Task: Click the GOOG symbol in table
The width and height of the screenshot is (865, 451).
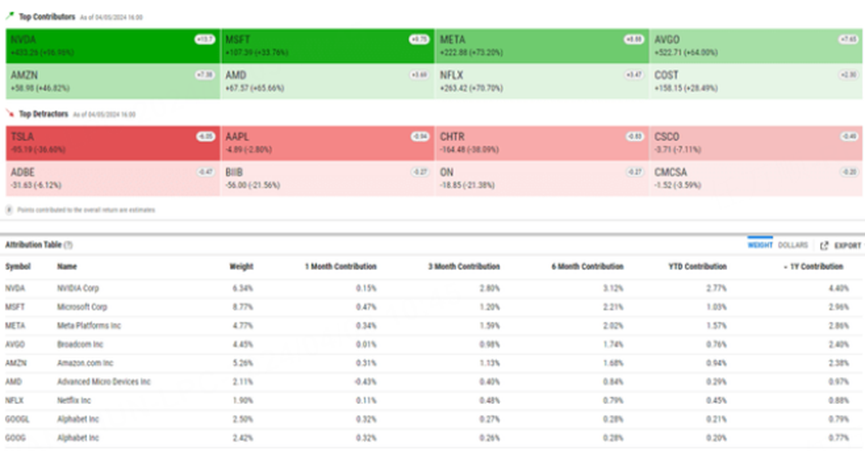Action: 15,438
